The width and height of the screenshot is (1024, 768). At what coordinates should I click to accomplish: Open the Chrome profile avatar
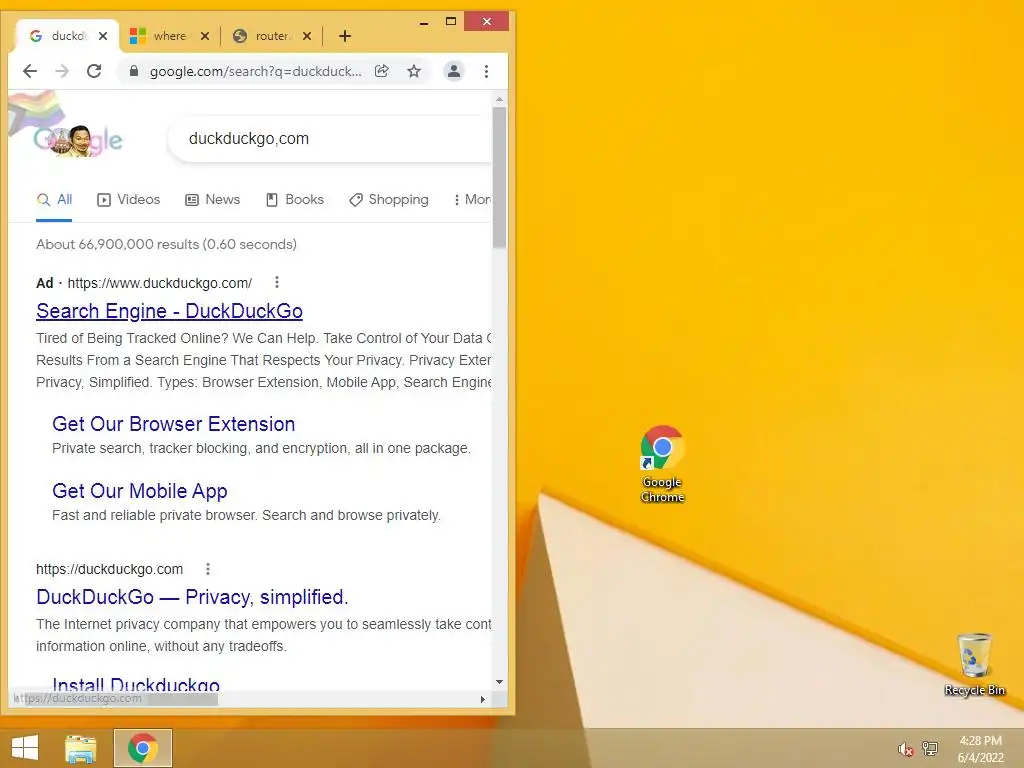[x=453, y=71]
